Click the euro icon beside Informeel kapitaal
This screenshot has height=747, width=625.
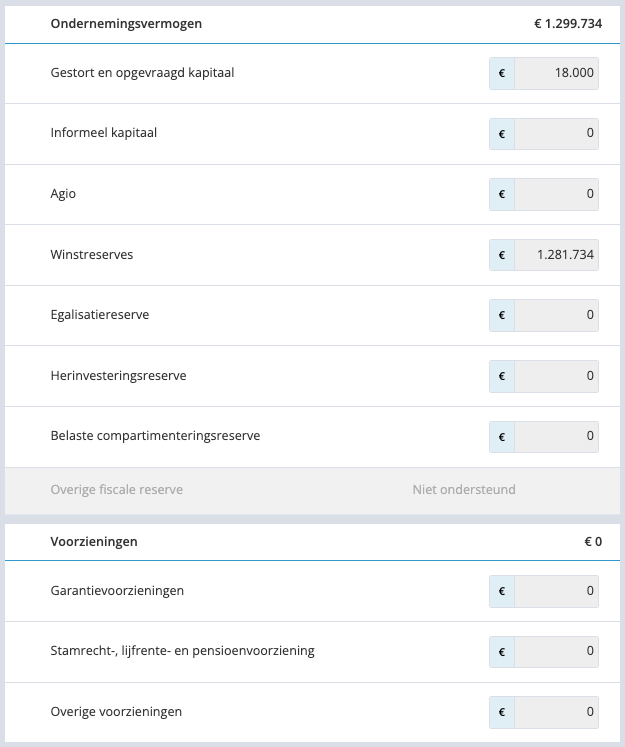[x=502, y=134]
